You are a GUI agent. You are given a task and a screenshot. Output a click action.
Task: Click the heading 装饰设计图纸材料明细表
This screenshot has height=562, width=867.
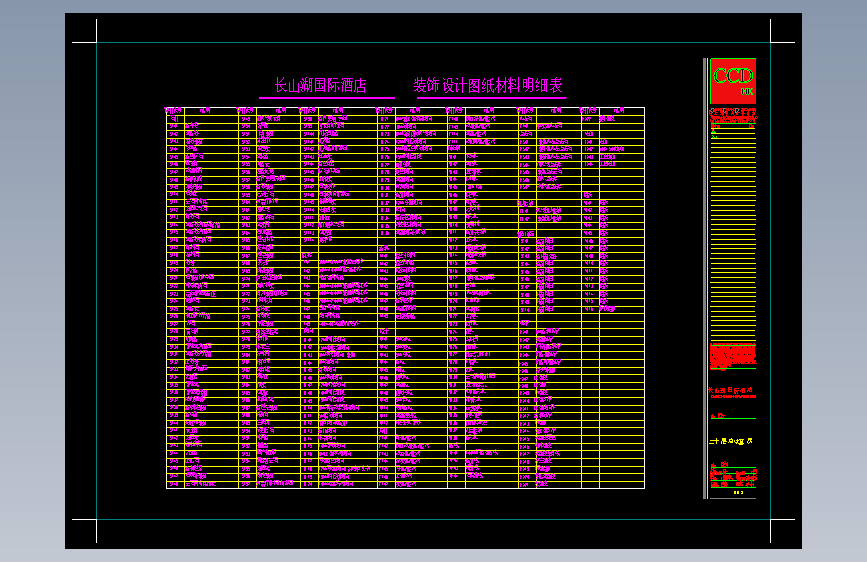coord(488,85)
